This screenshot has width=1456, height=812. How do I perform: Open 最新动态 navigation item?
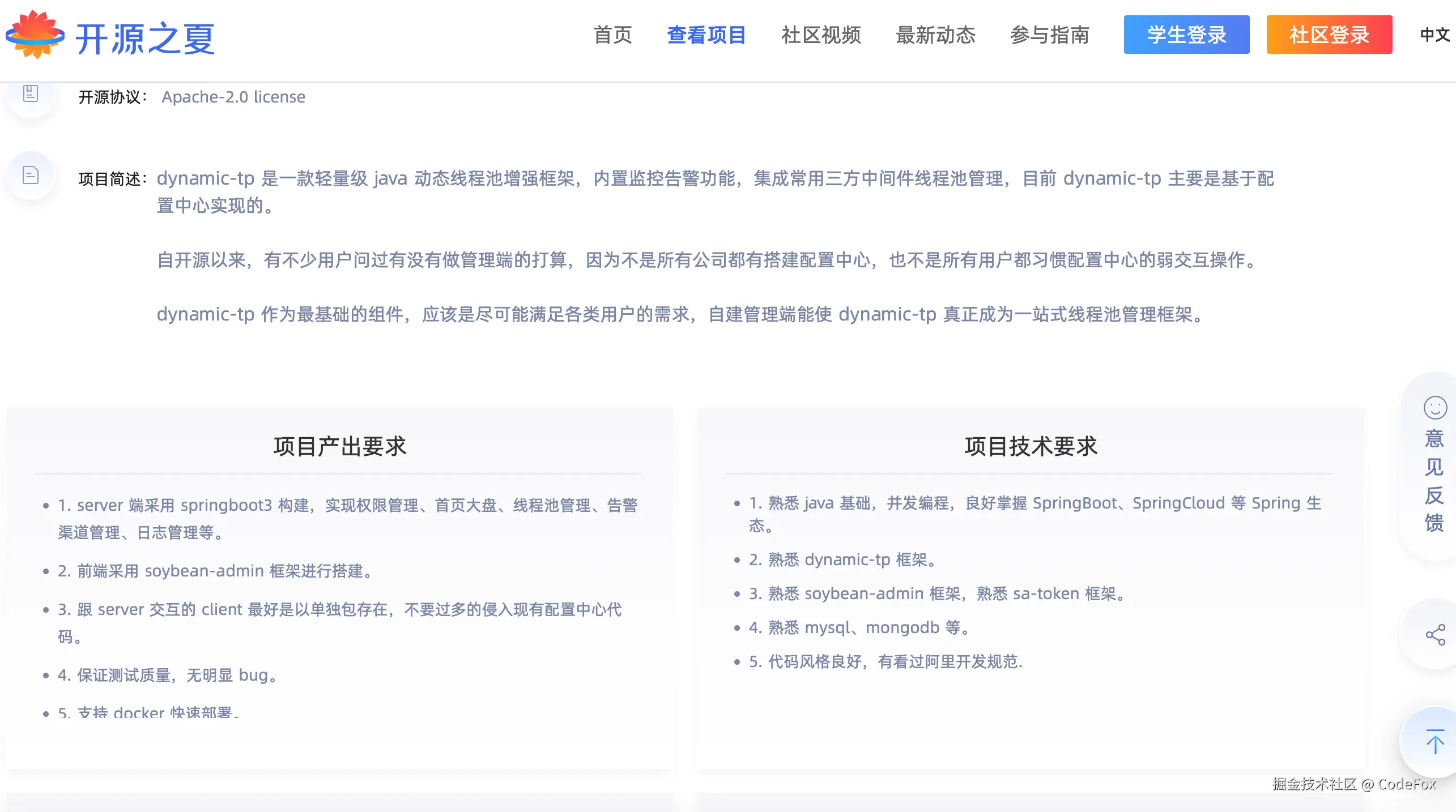tap(935, 35)
